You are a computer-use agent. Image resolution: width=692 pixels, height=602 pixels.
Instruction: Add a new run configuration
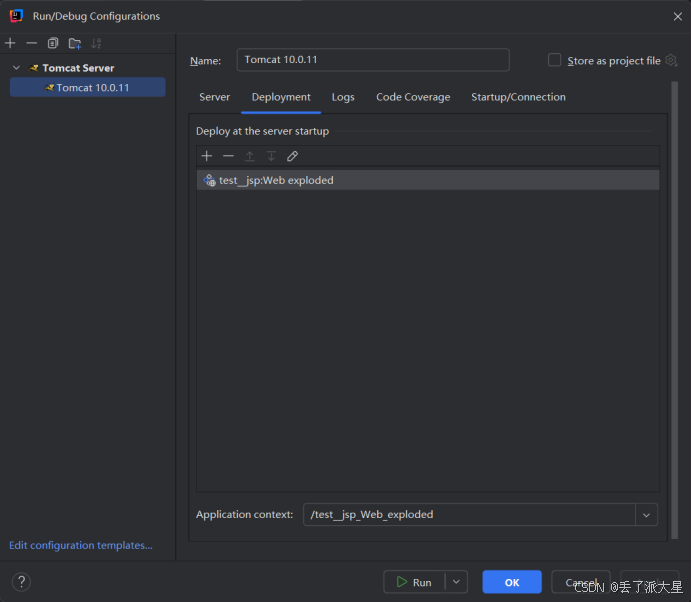(x=10, y=43)
